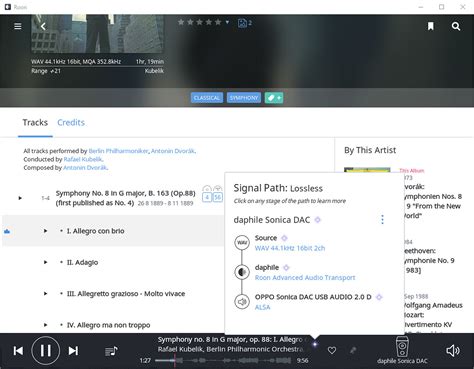
Task: Play III. Allegretto grazioso track arrow
Action: click(x=45, y=294)
